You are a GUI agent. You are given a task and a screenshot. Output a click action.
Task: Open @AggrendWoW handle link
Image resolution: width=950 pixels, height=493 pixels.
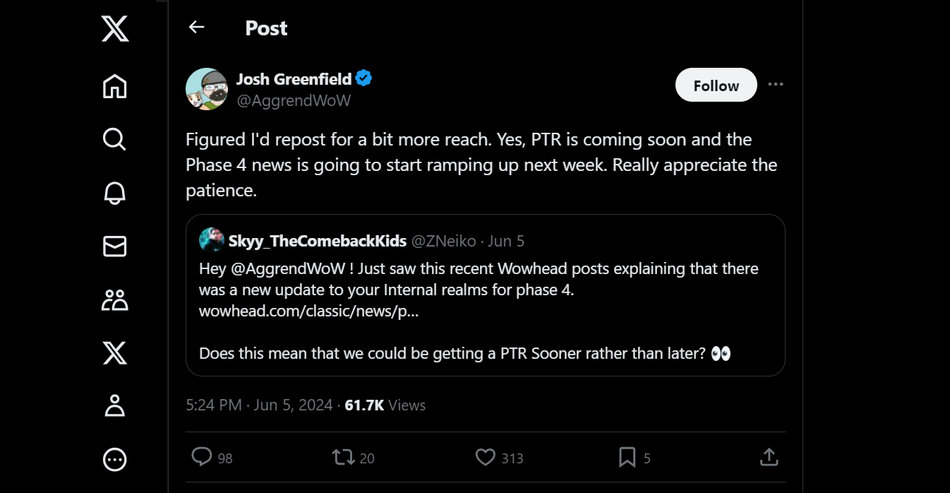tap(293, 100)
